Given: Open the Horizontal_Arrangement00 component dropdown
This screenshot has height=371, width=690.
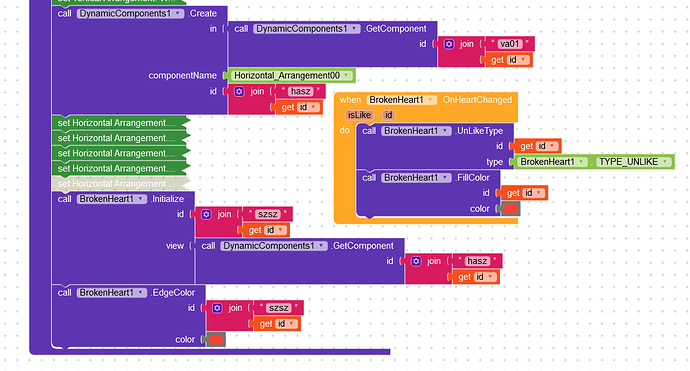Looking at the screenshot, I should coord(292,76).
